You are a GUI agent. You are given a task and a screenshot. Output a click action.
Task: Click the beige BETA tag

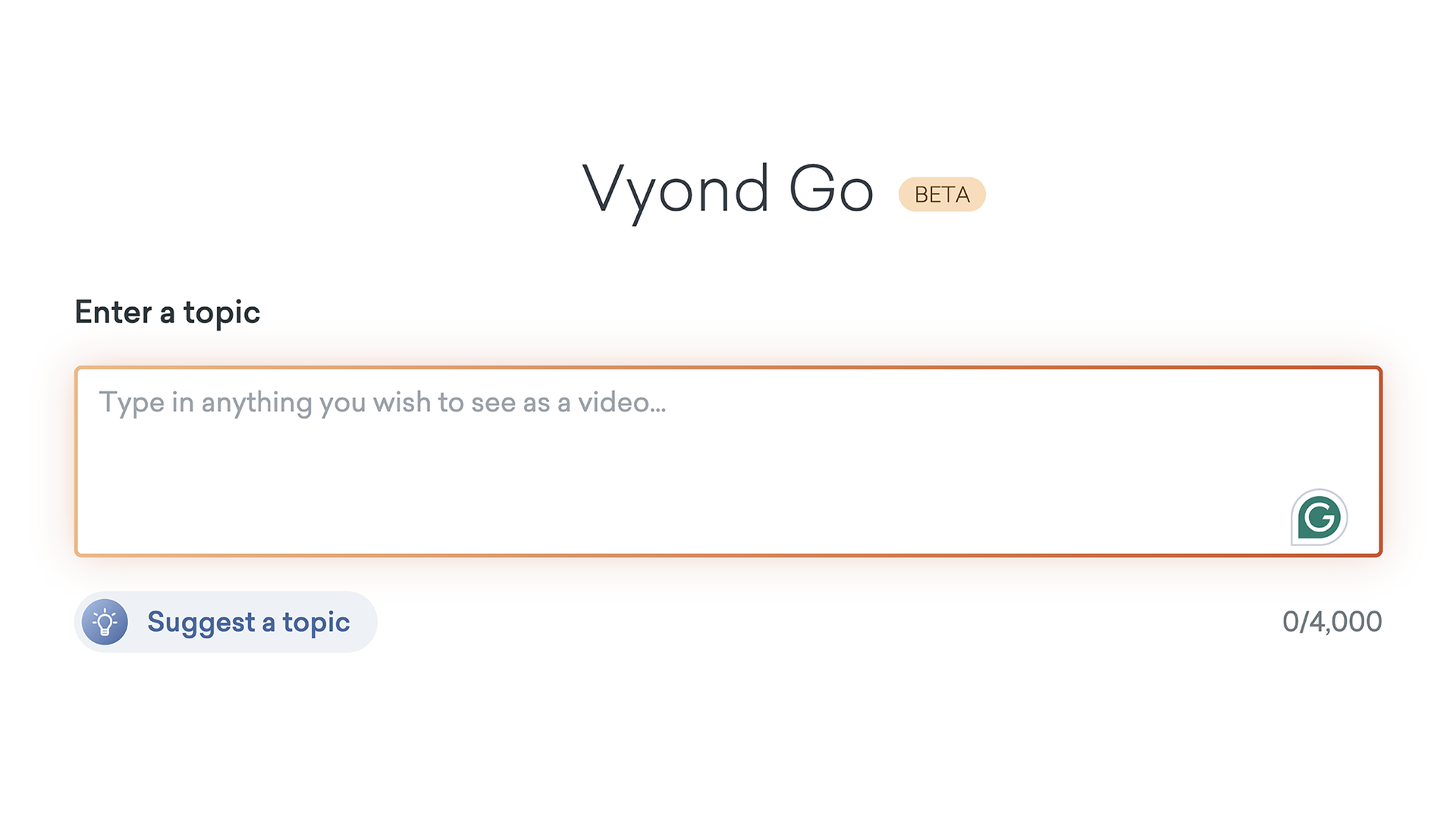pos(942,195)
